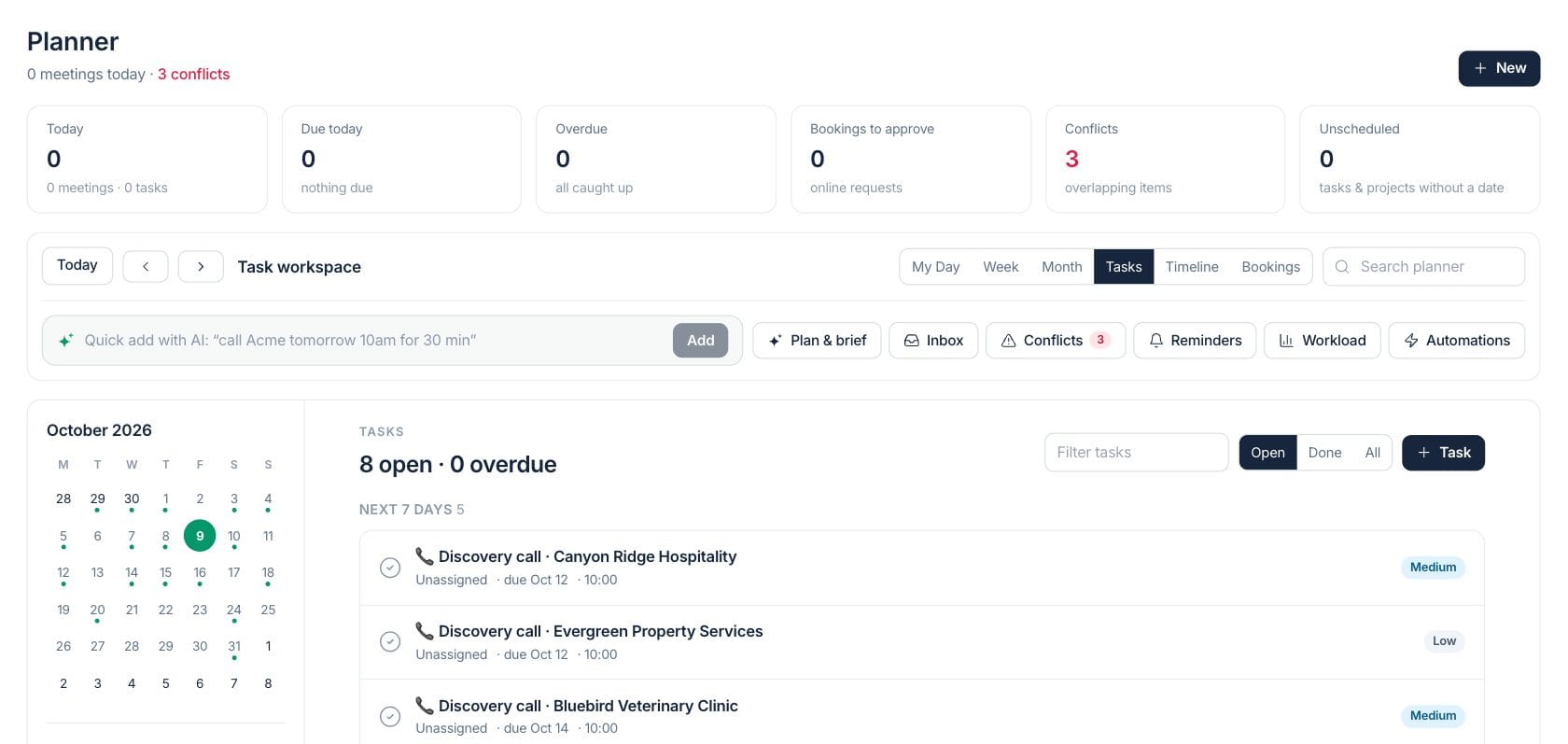Select October 9 in the mini calendar
The image size is (1568, 744).
click(200, 536)
